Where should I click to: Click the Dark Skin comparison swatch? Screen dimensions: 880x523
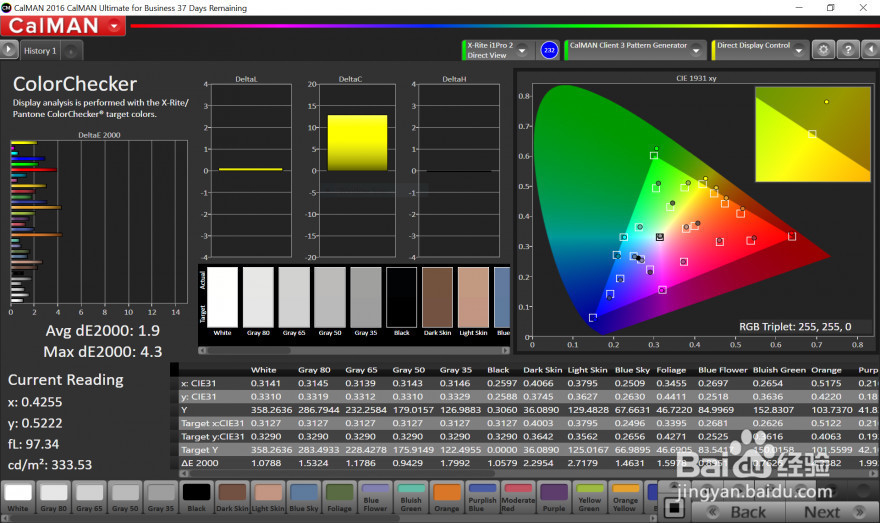pos(437,297)
